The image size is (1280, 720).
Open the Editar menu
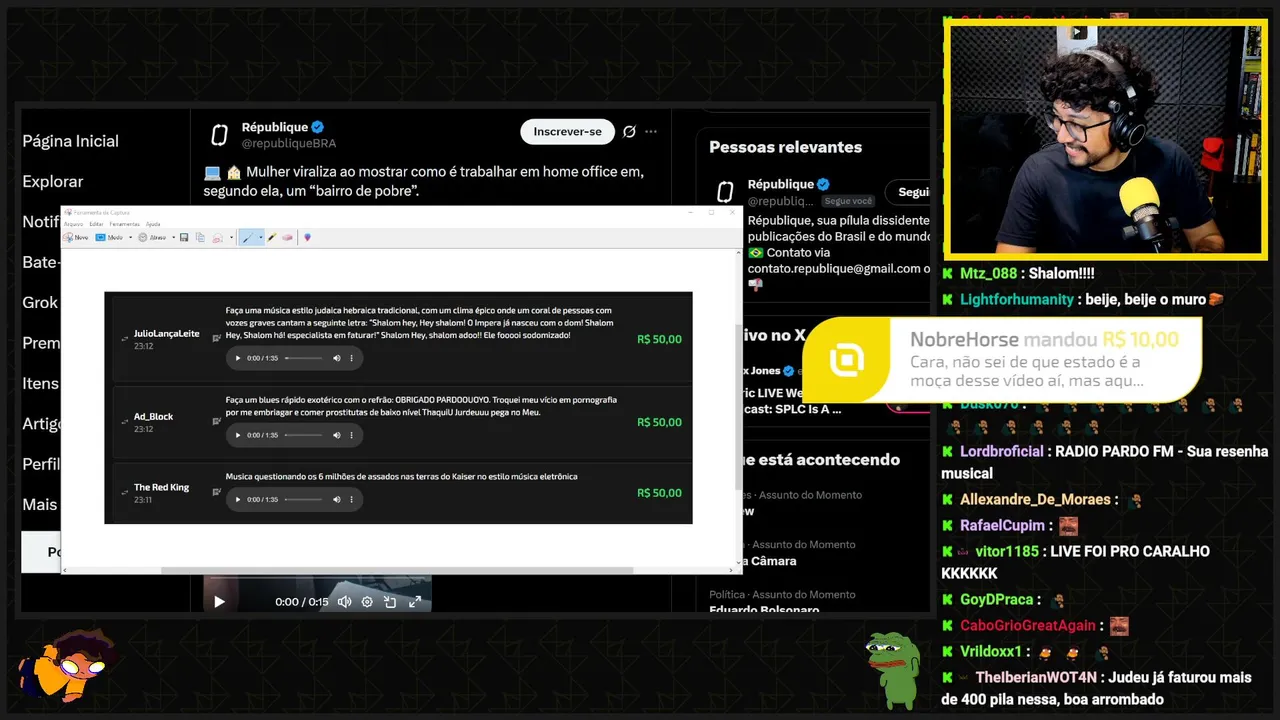coord(96,224)
